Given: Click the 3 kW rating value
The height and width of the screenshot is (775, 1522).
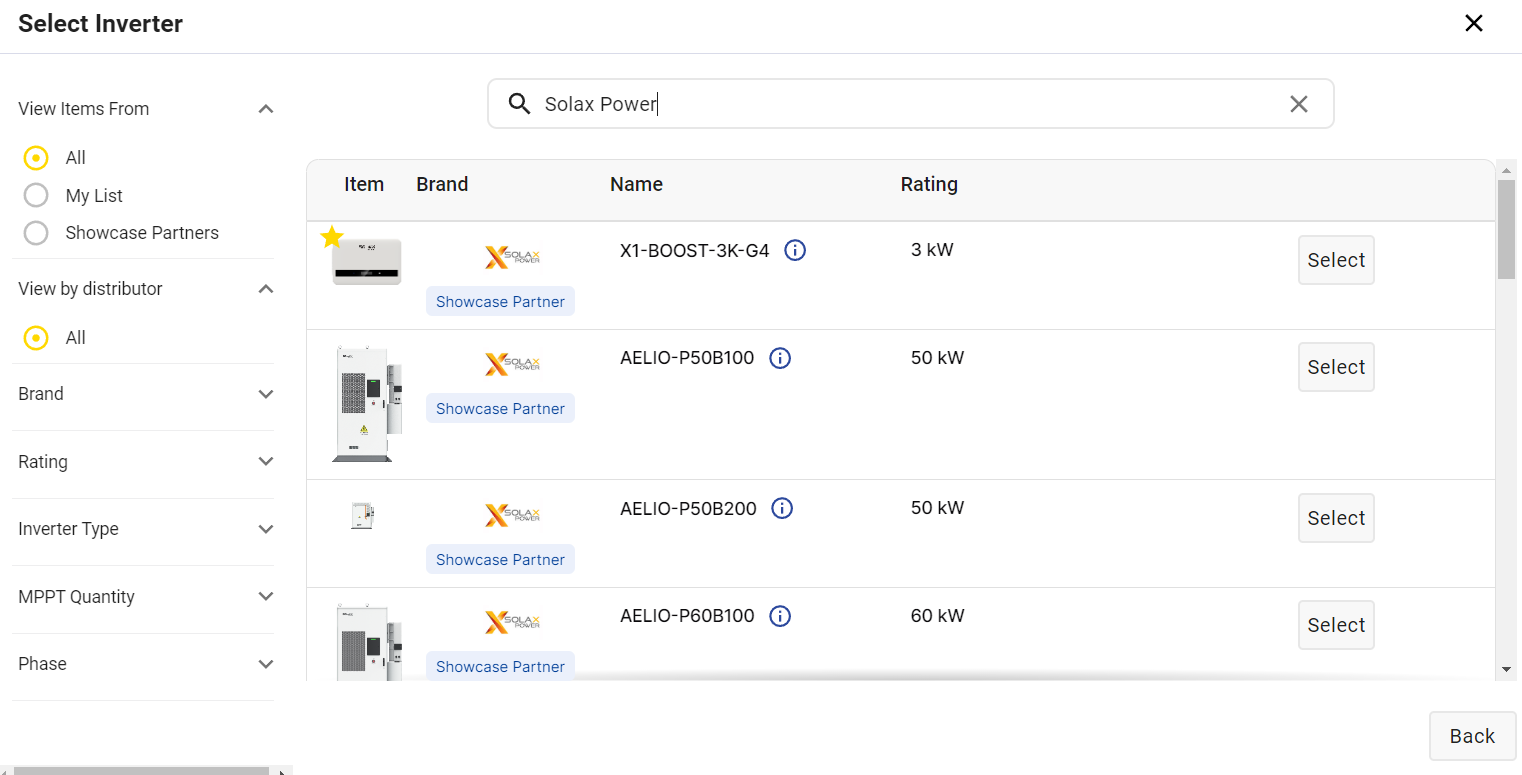Looking at the screenshot, I should coord(932,250).
